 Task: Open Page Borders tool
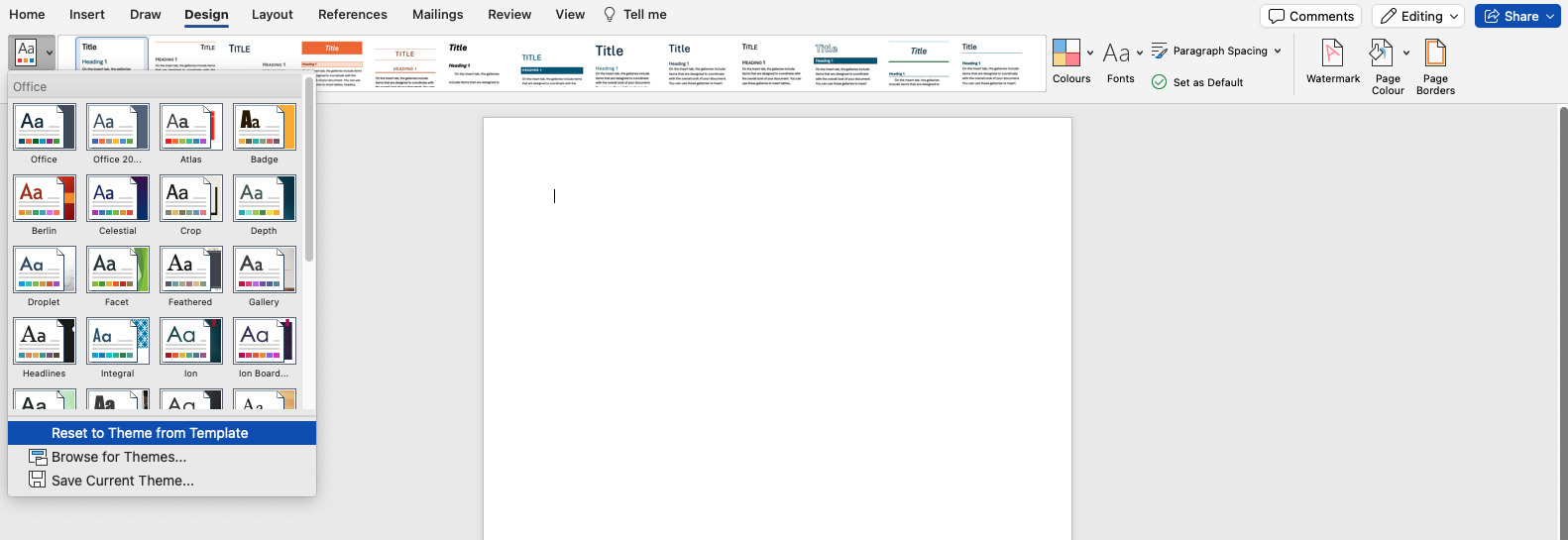pos(1434,54)
